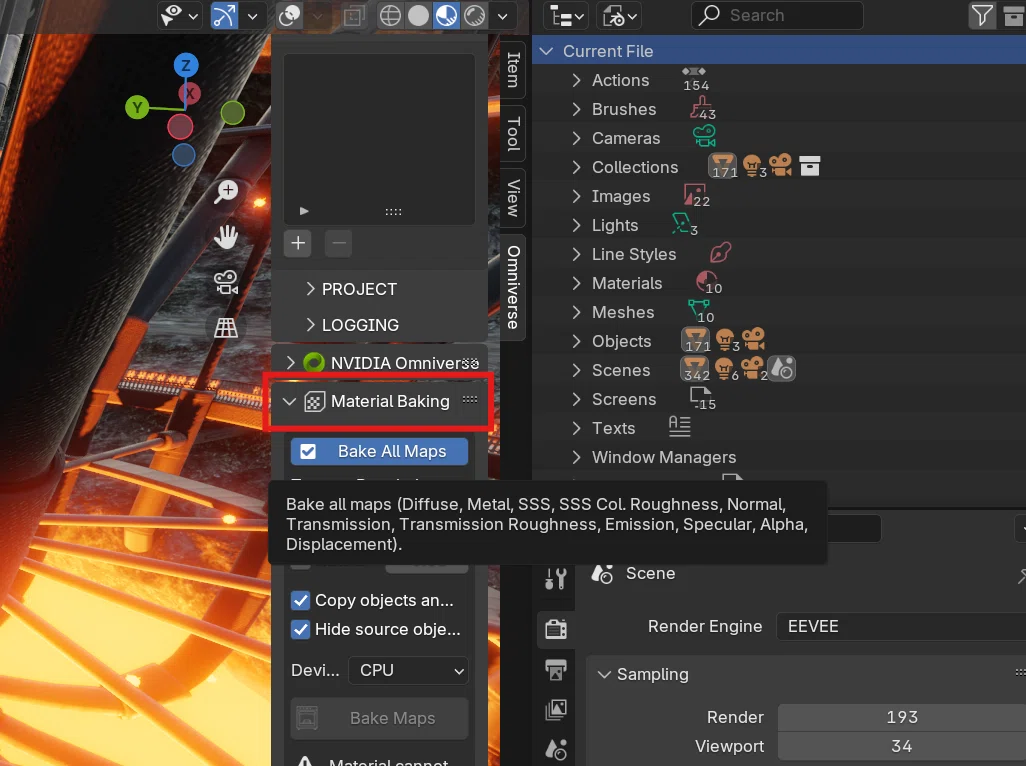
Task: Click the plus add button in list
Action: pyautogui.click(x=298, y=243)
